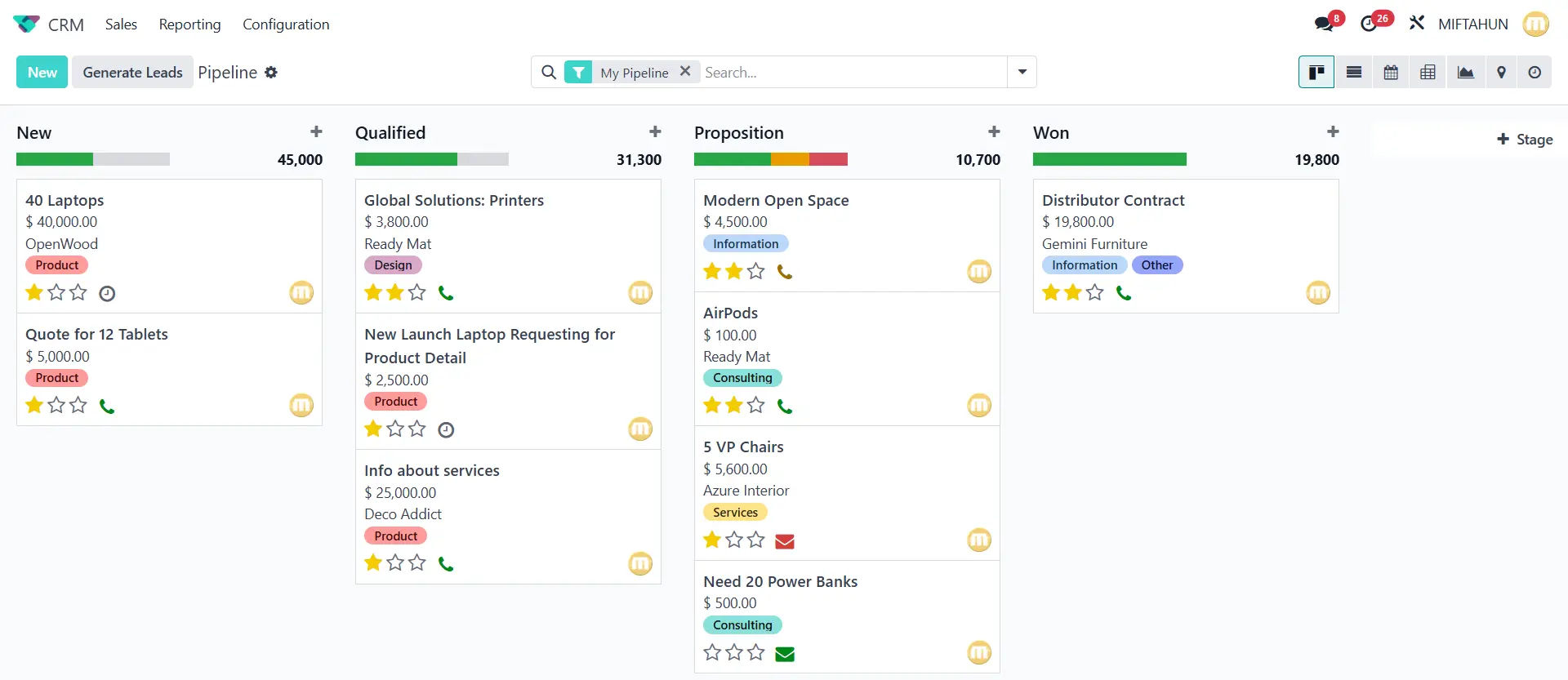Open the graph view

click(1465, 73)
